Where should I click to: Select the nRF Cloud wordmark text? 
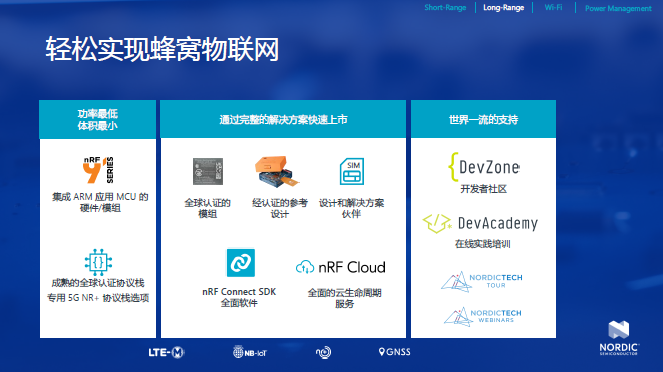coord(352,267)
